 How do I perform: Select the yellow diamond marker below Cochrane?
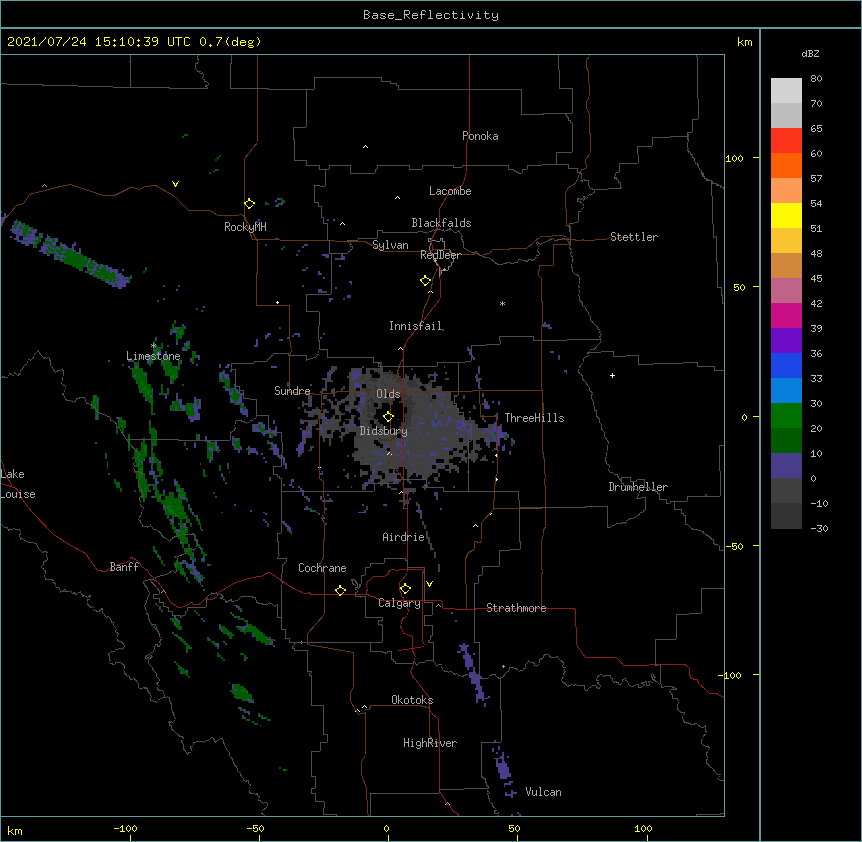[340, 590]
